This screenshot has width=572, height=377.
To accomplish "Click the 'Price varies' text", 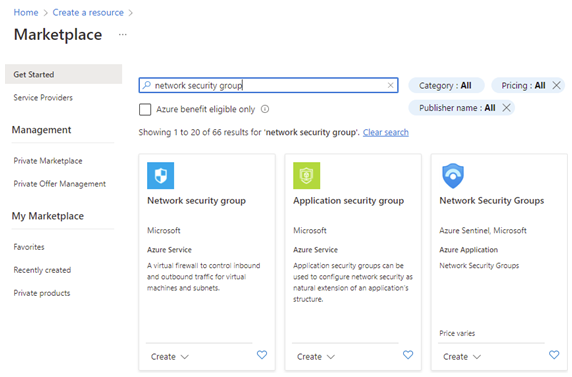I will click(x=457, y=333).
